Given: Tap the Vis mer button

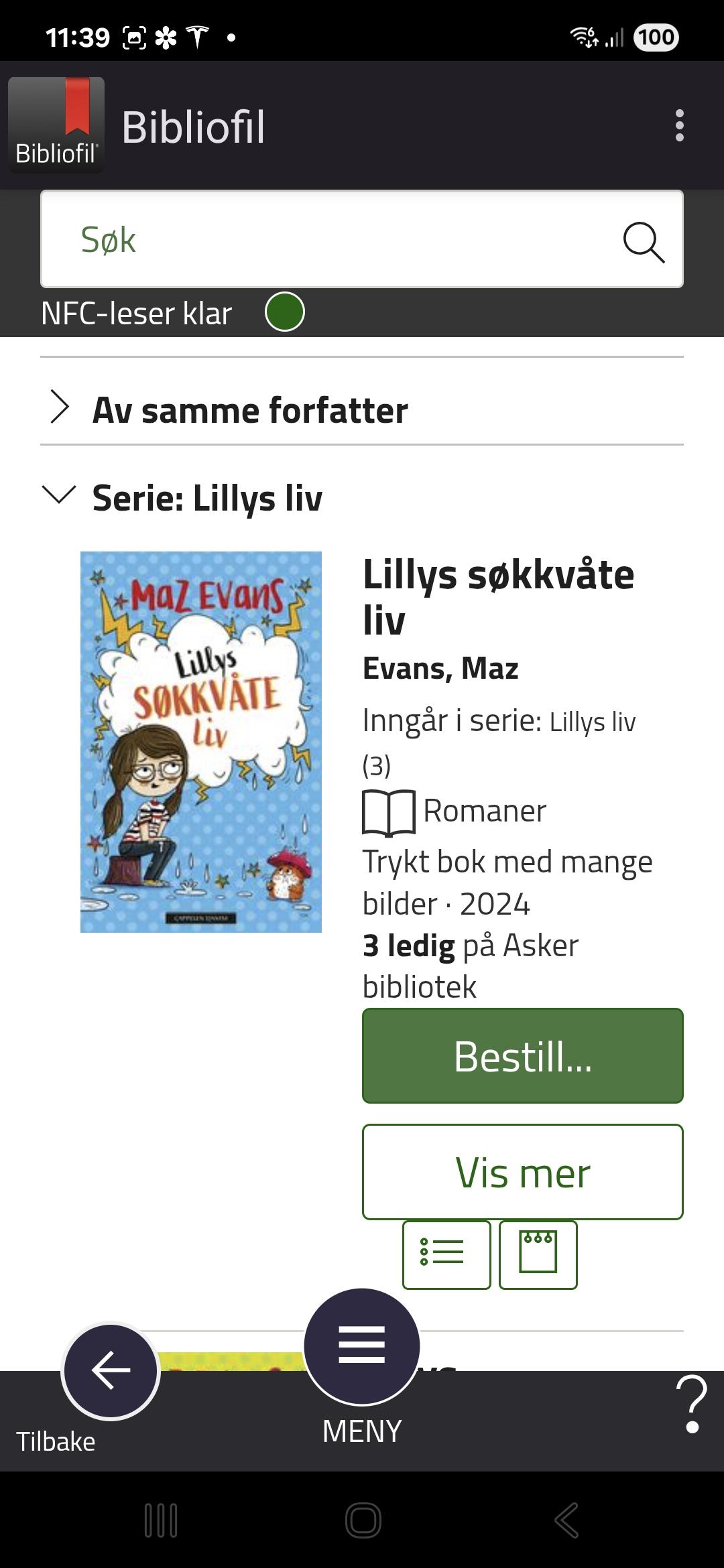Looking at the screenshot, I should [x=523, y=1172].
